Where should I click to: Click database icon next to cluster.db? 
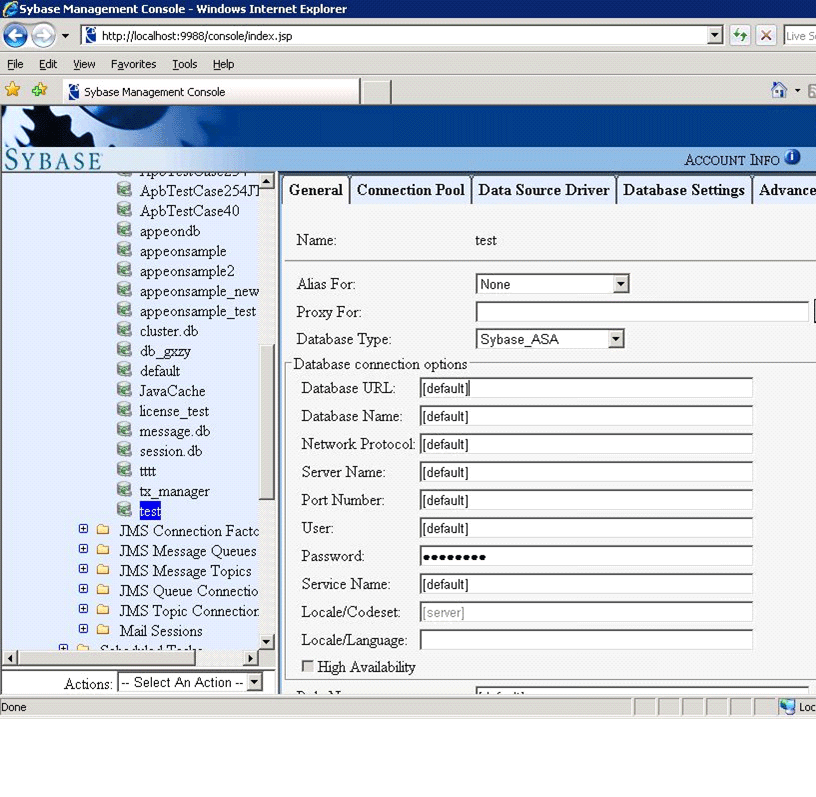click(x=124, y=330)
